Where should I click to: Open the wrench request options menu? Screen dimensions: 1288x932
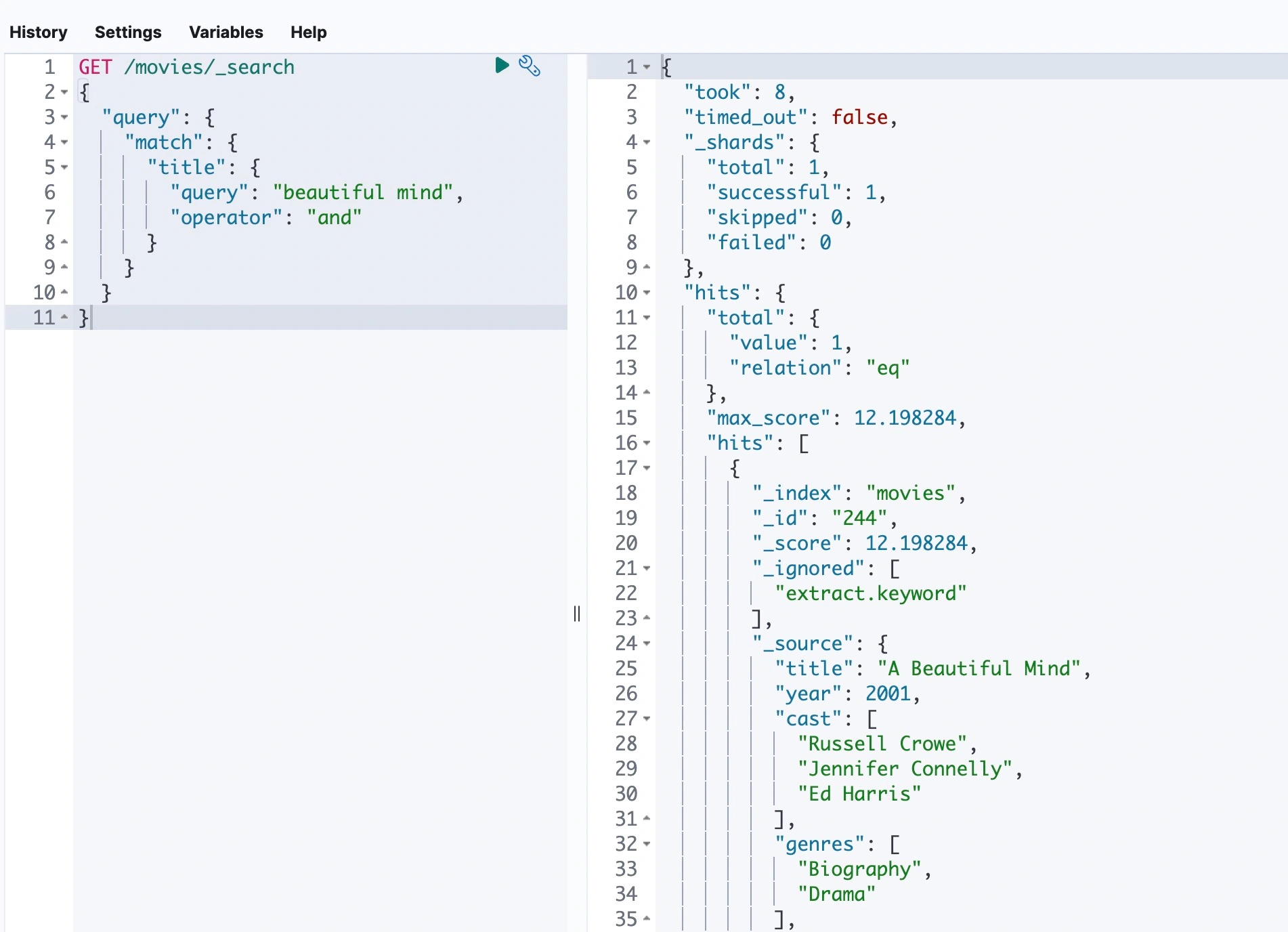[x=530, y=66]
